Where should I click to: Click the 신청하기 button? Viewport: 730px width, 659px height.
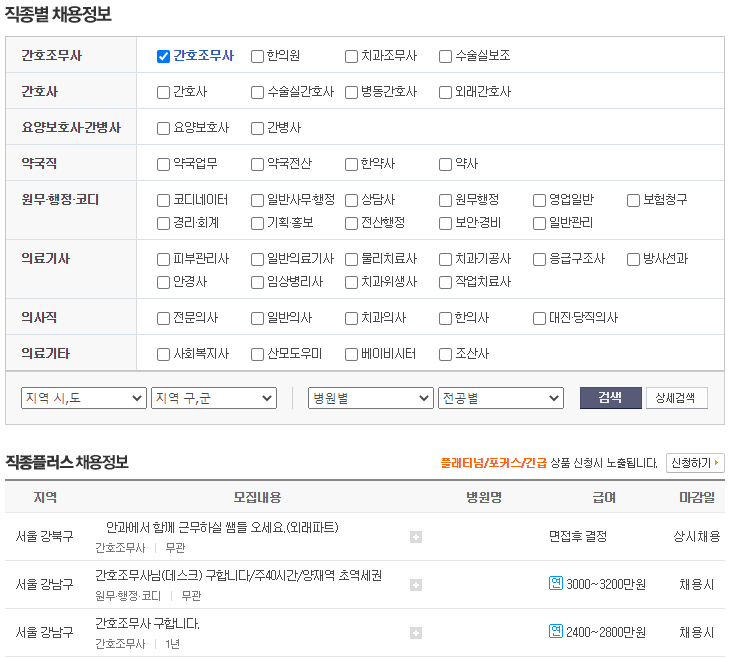695,463
